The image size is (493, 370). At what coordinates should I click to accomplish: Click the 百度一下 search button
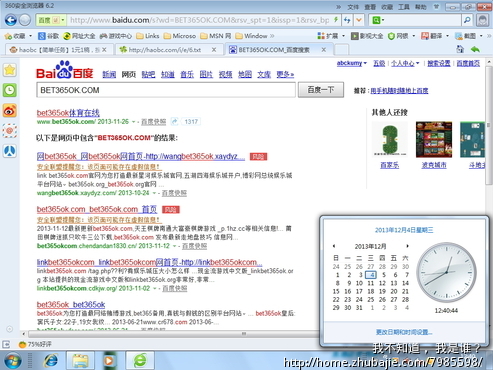click(x=321, y=90)
